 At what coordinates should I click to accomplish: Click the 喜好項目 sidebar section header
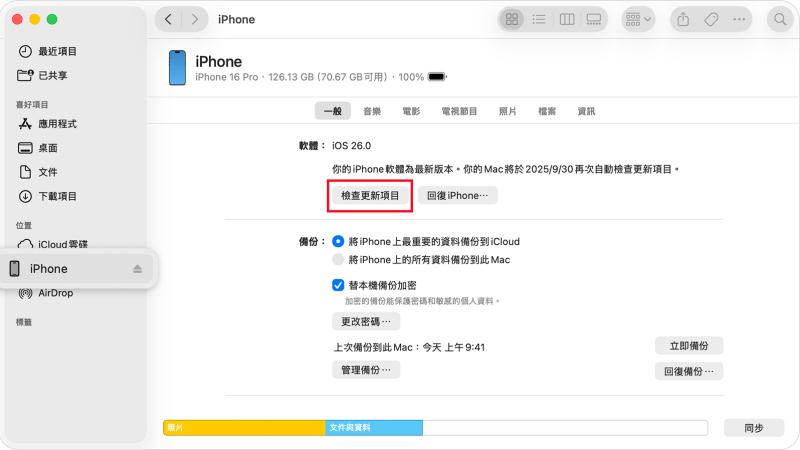(32, 105)
